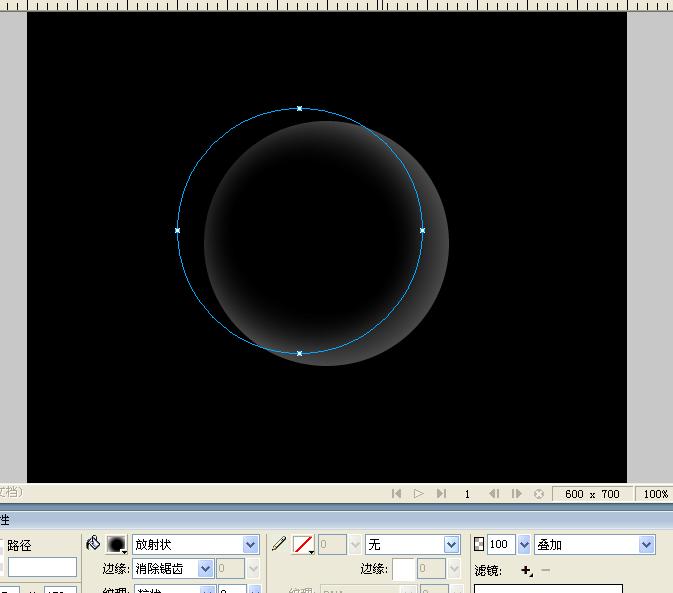673x593 pixels.
Task: Step to next frame
Action: tap(516, 493)
